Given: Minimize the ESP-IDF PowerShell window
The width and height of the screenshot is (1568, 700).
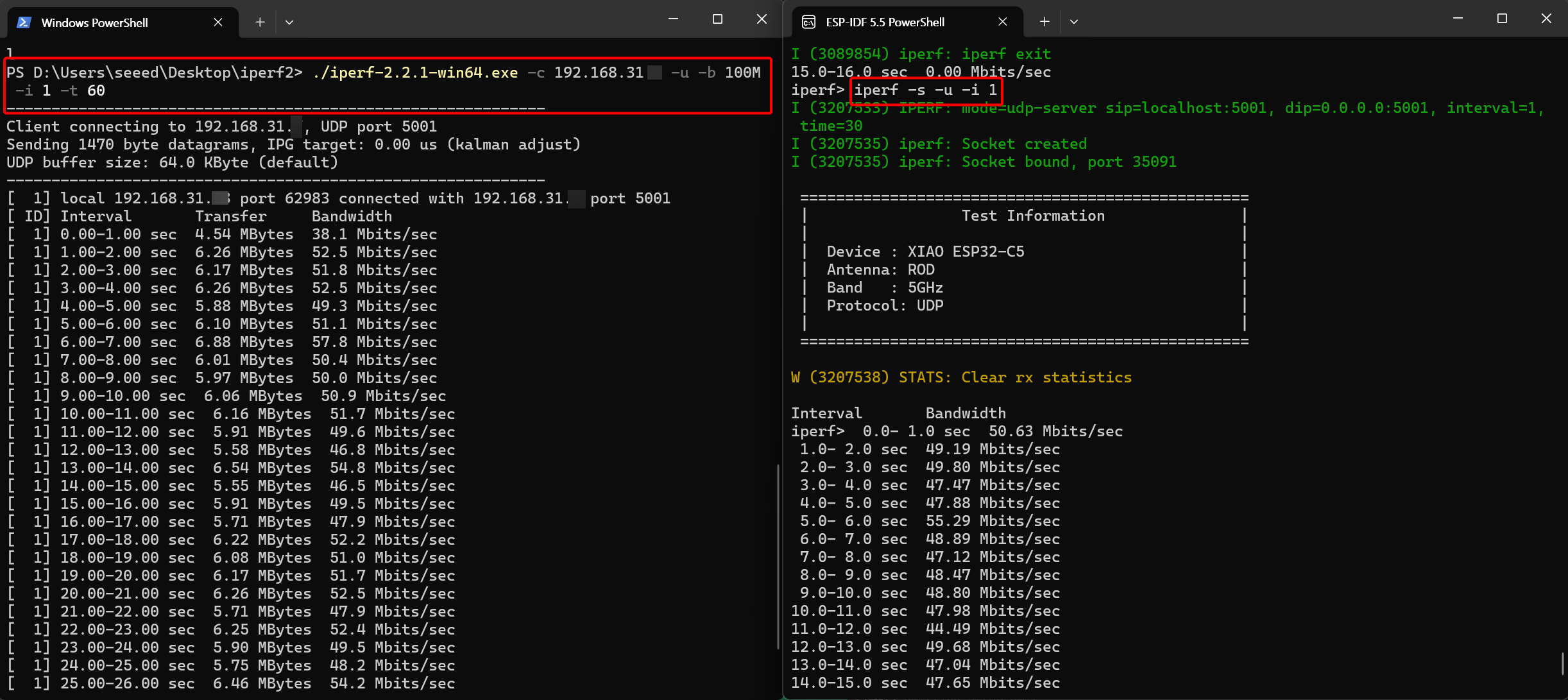Looking at the screenshot, I should click(x=1458, y=19).
